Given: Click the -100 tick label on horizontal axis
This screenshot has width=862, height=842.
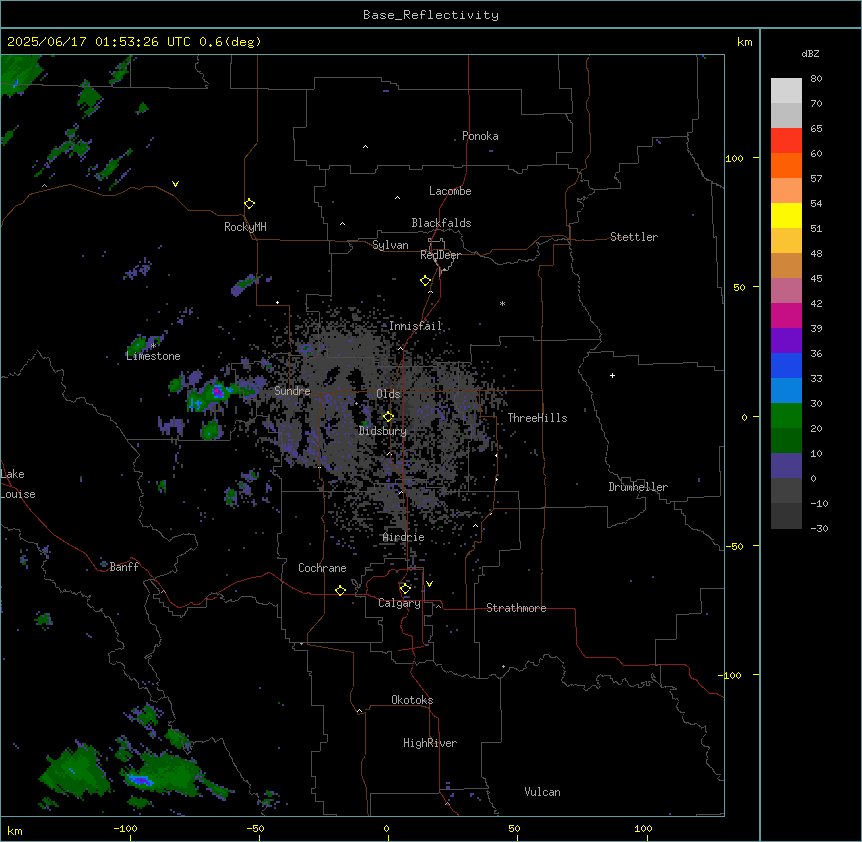Looking at the screenshot, I should pos(125,828).
